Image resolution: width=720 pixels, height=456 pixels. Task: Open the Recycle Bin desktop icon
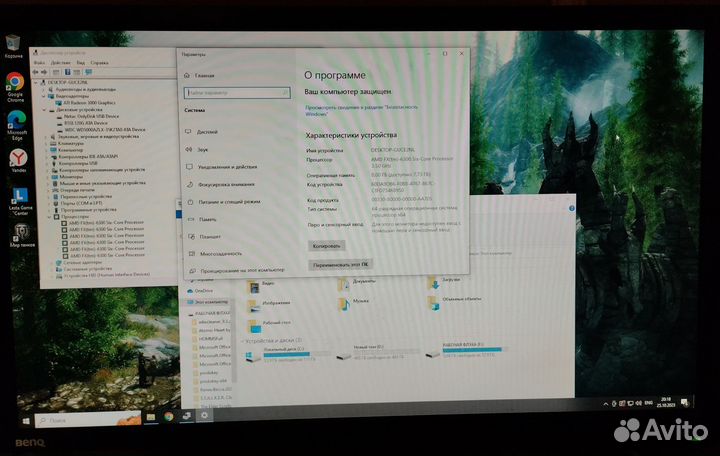pos(13,46)
